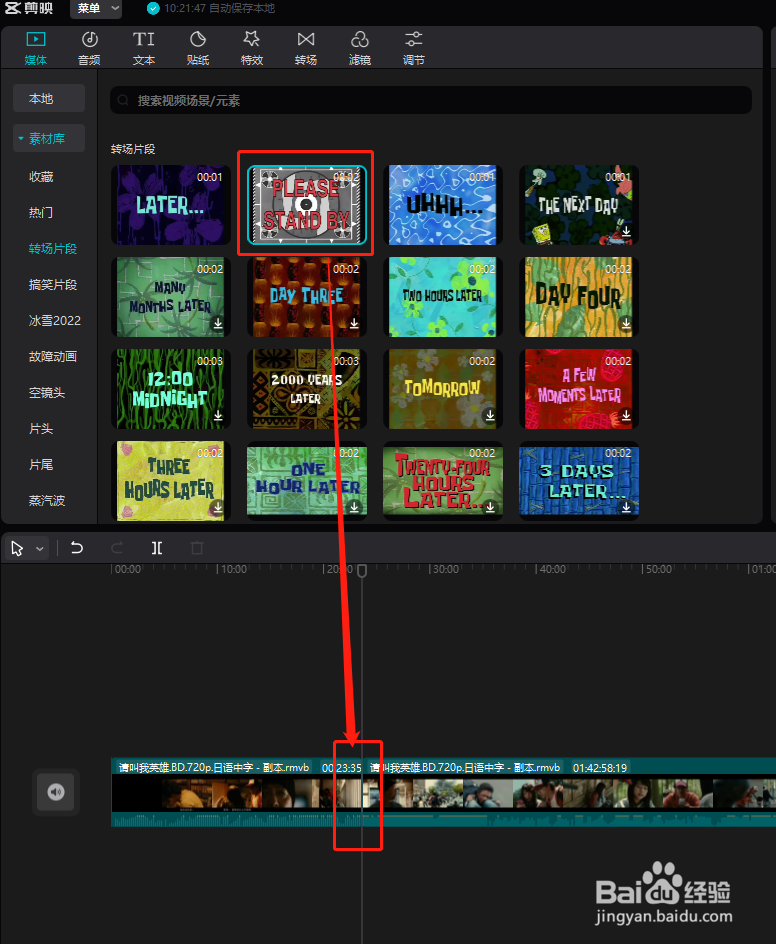776x944 pixels.
Task: Open the 收藏 favorites category
Action: tap(41, 176)
